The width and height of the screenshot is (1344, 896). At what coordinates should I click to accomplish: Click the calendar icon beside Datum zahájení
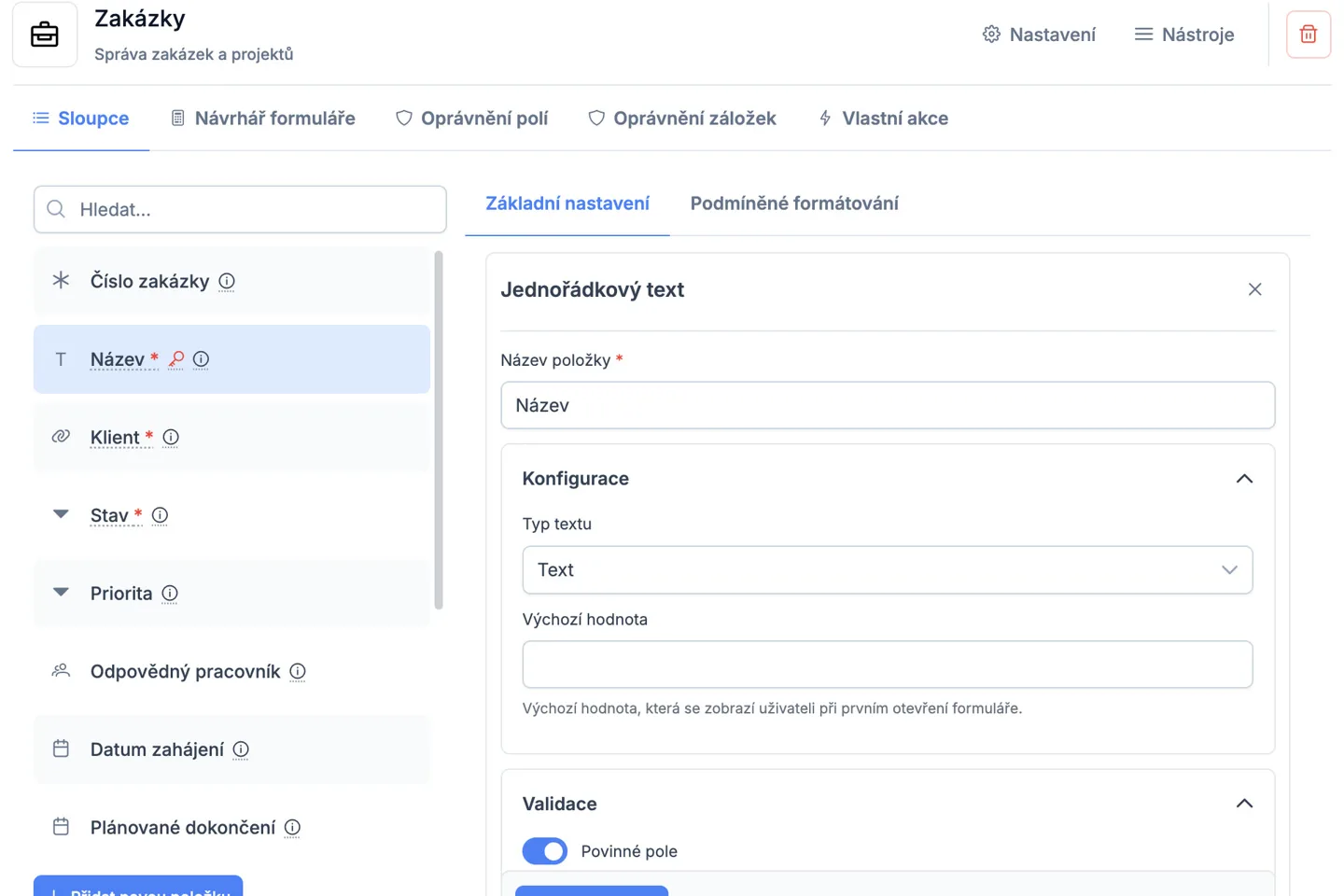(x=61, y=749)
